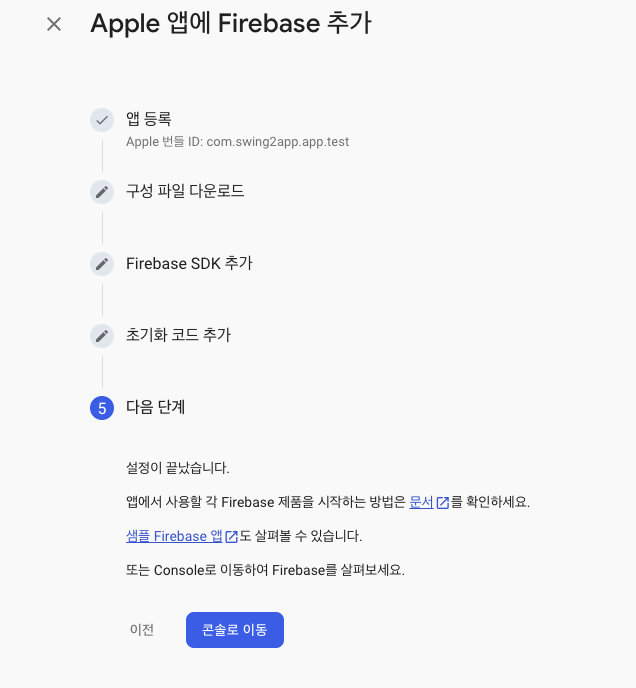Select the 다음 단계 step title

155,407
